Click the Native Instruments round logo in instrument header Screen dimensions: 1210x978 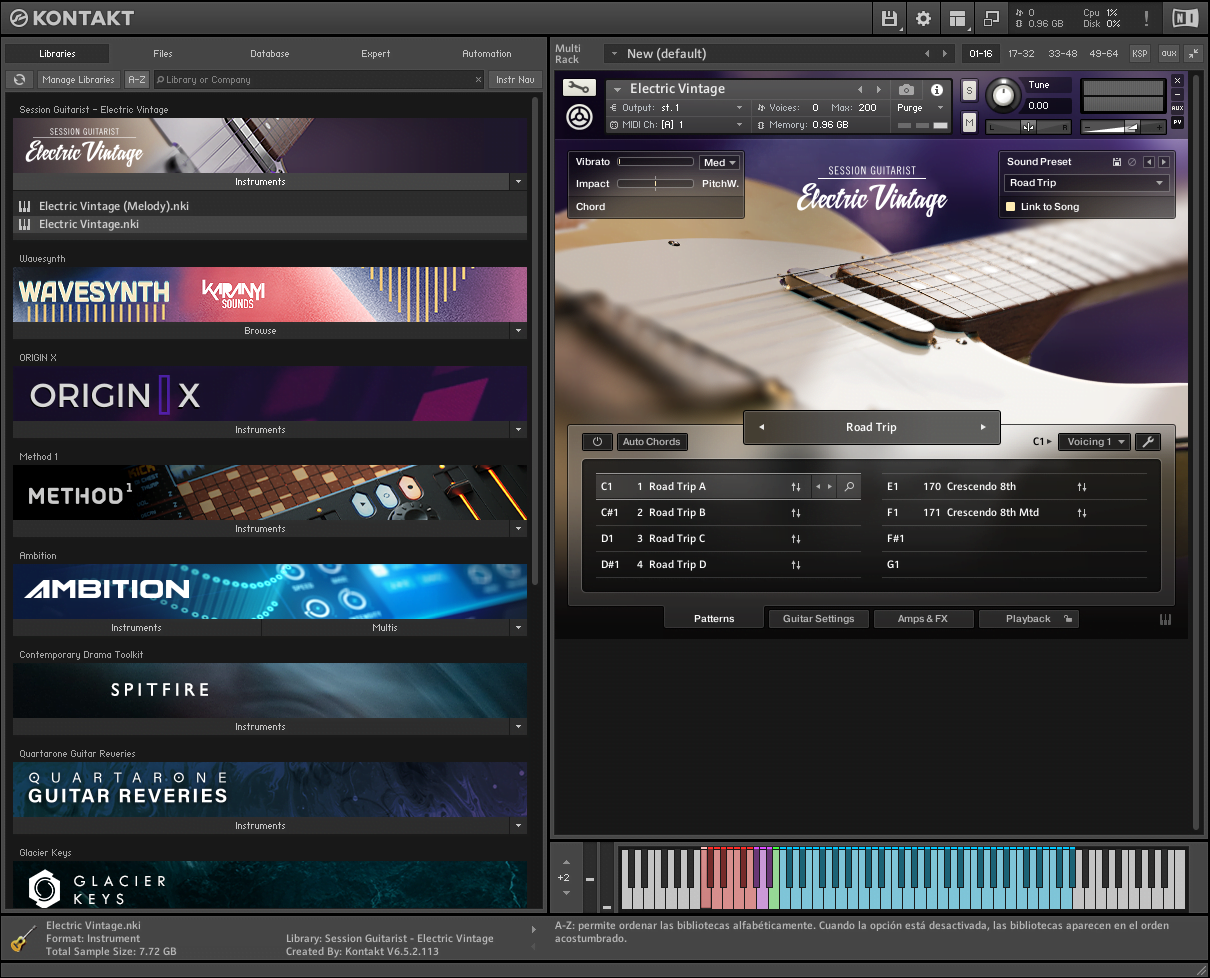pyautogui.click(x=579, y=117)
